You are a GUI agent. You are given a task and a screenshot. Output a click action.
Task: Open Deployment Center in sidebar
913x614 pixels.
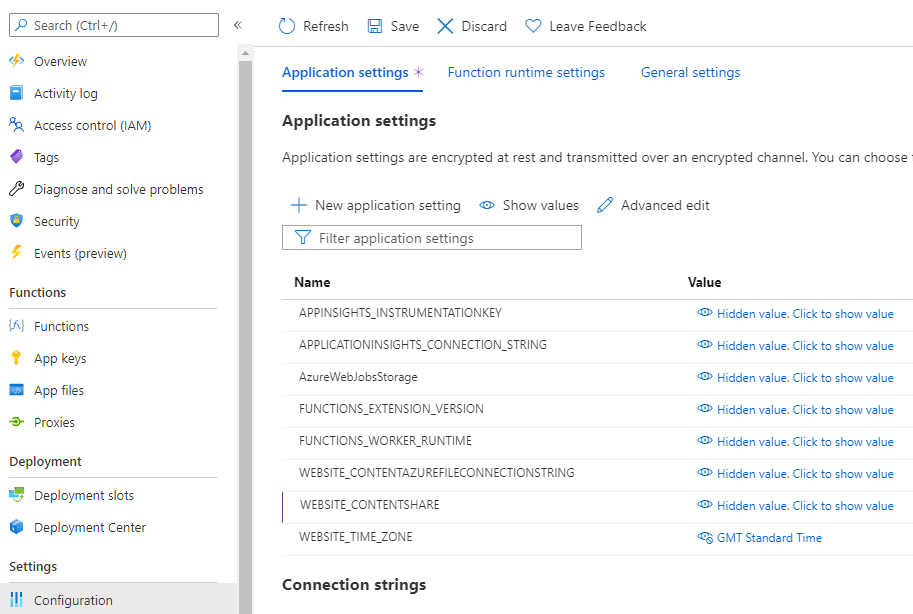(89, 527)
